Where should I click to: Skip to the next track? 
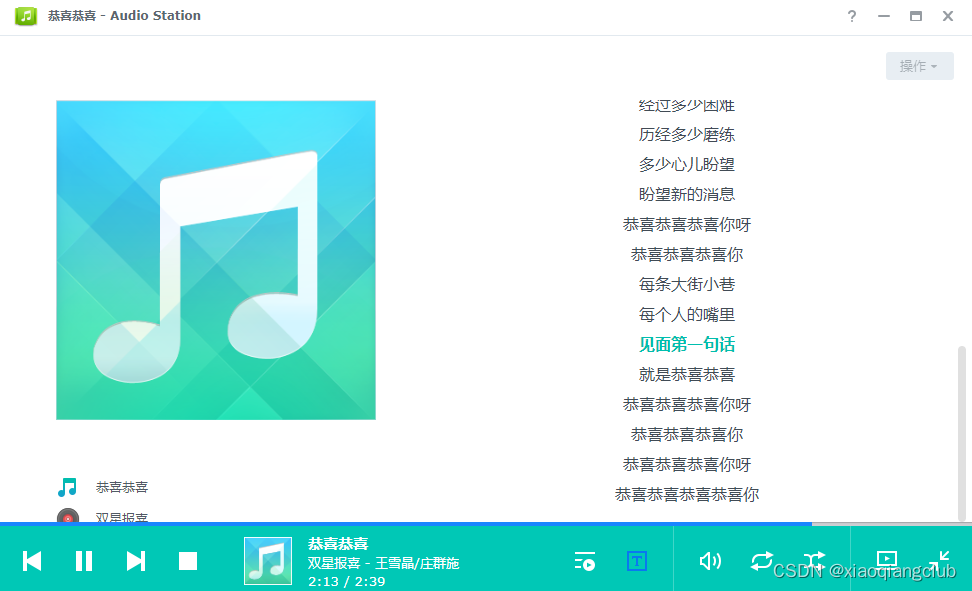coord(136,561)
